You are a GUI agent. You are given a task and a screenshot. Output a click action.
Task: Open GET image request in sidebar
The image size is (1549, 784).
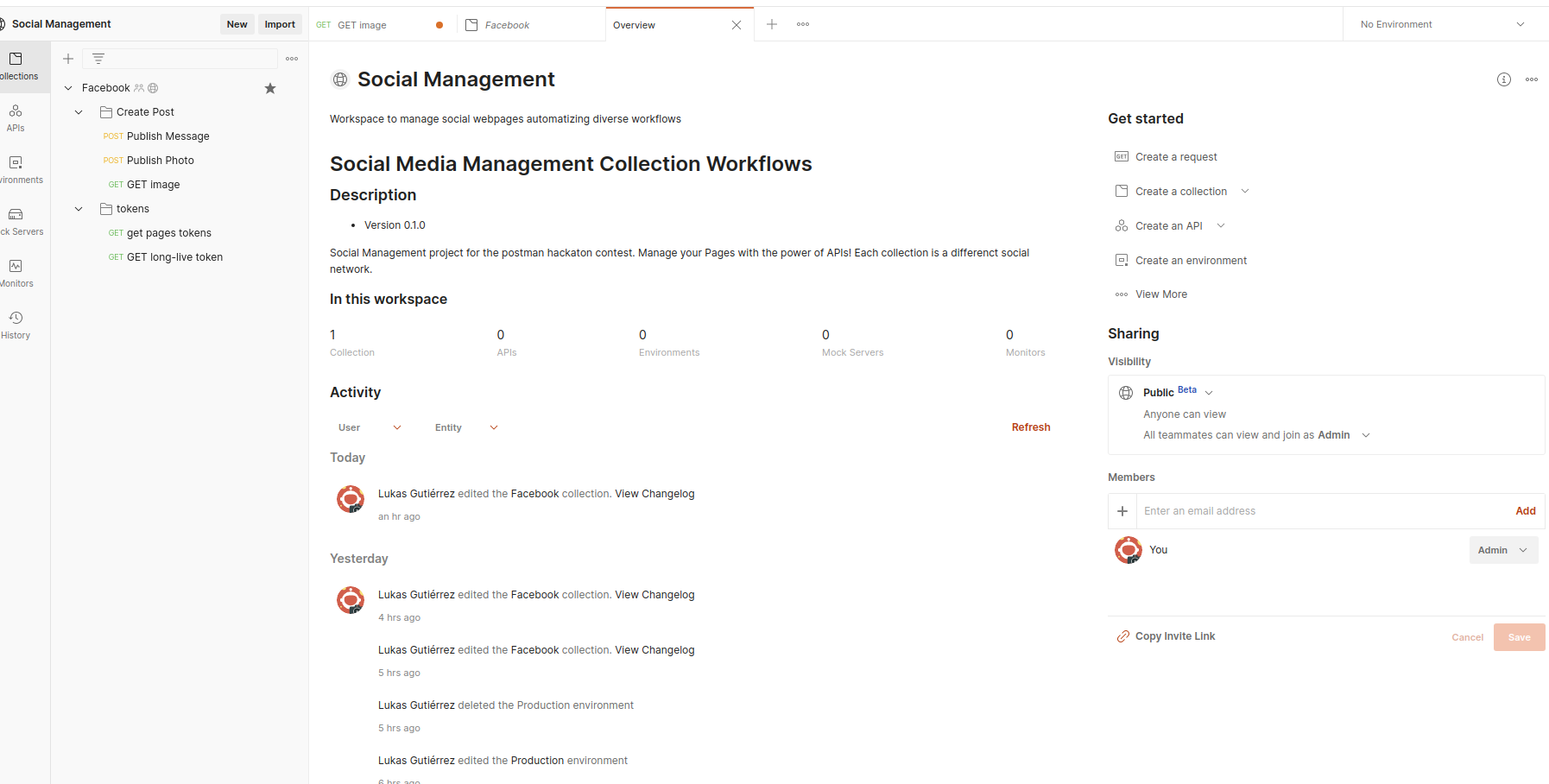point(153,185)
